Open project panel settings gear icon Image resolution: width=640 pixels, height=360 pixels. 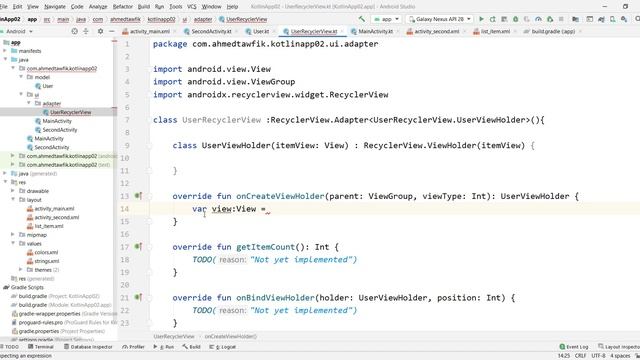100,31
